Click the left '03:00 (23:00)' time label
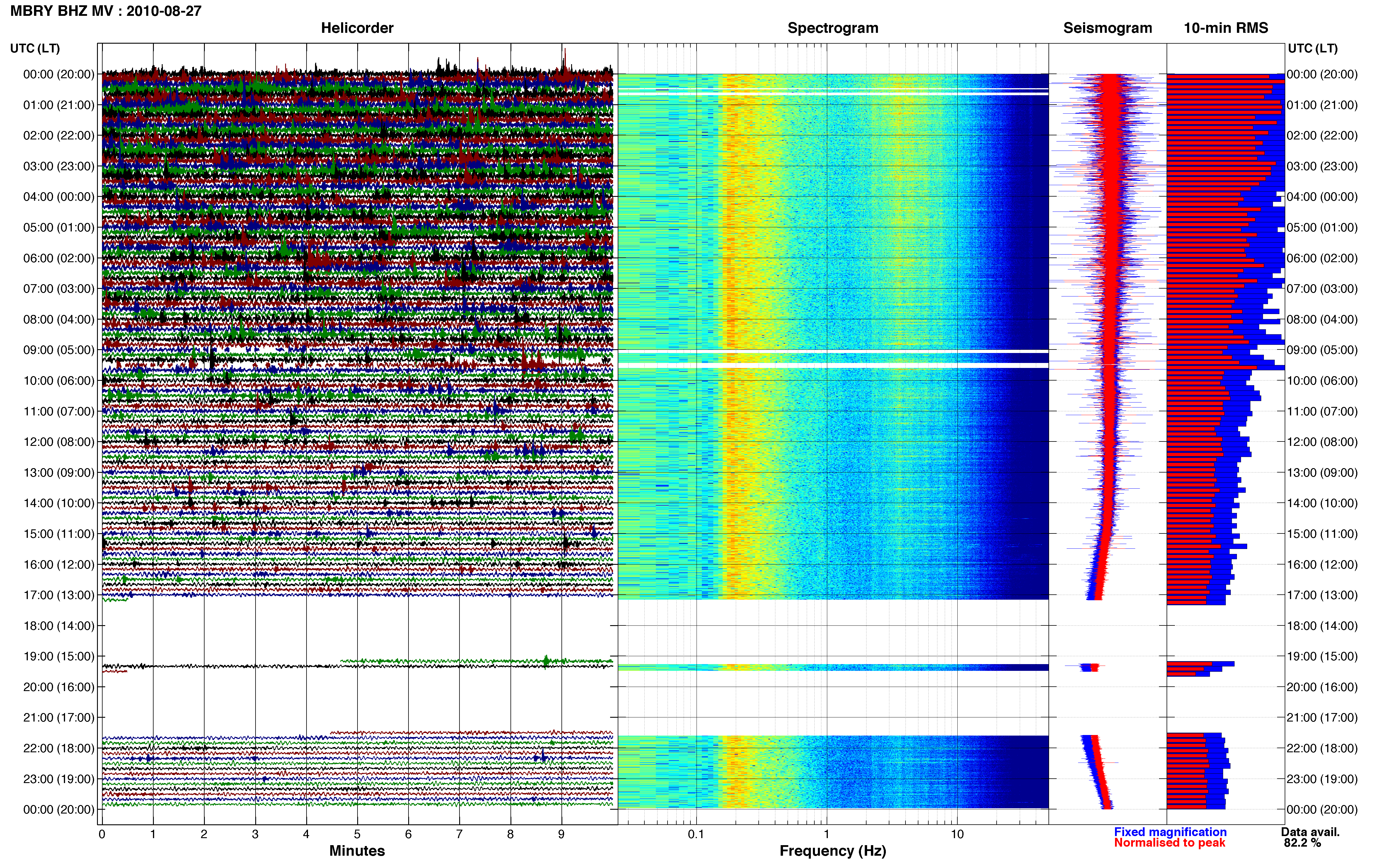The width and height of the screenshot is (1389, 868). [59, 166]
